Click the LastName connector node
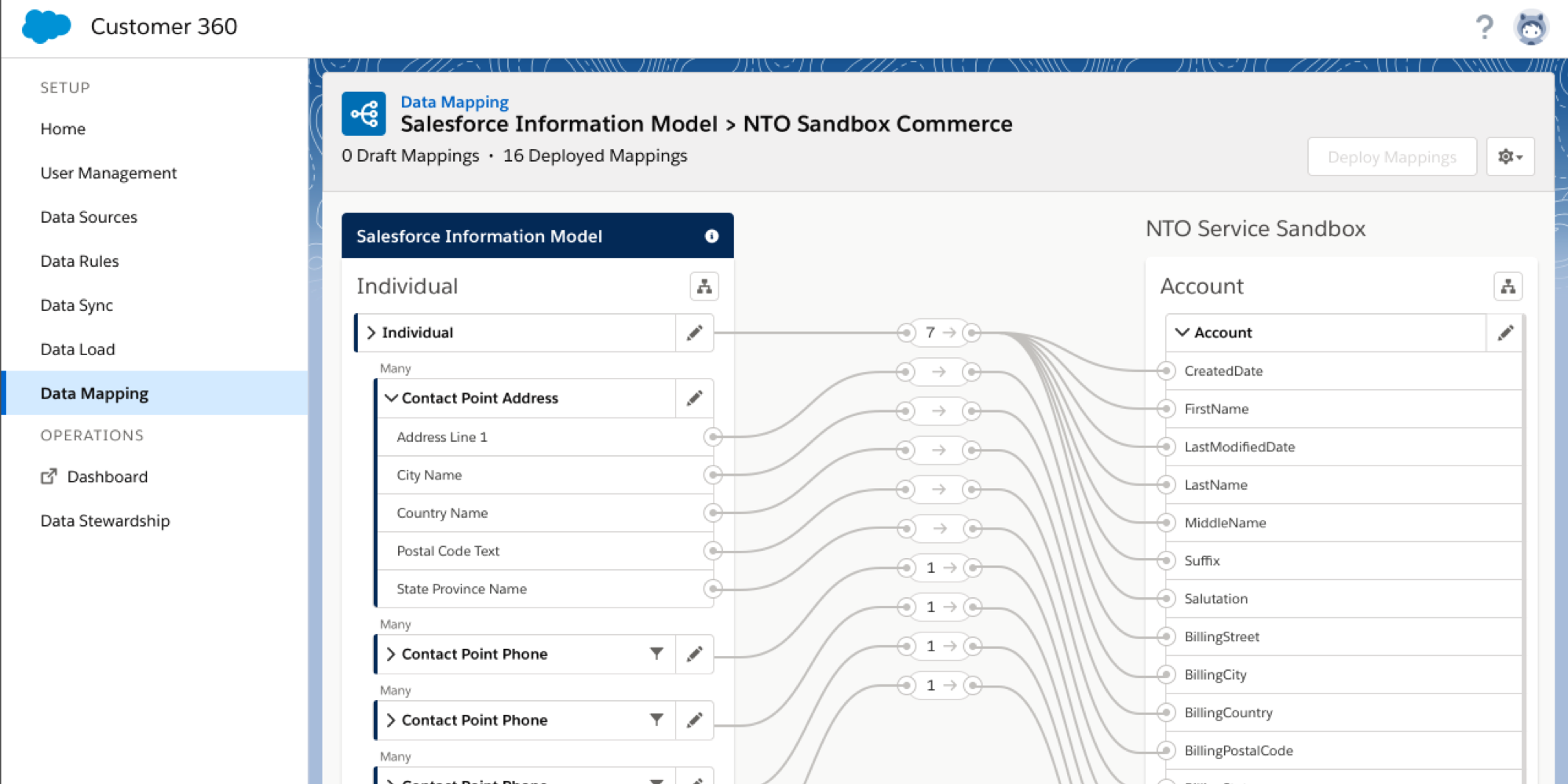 click(1166, 485)
